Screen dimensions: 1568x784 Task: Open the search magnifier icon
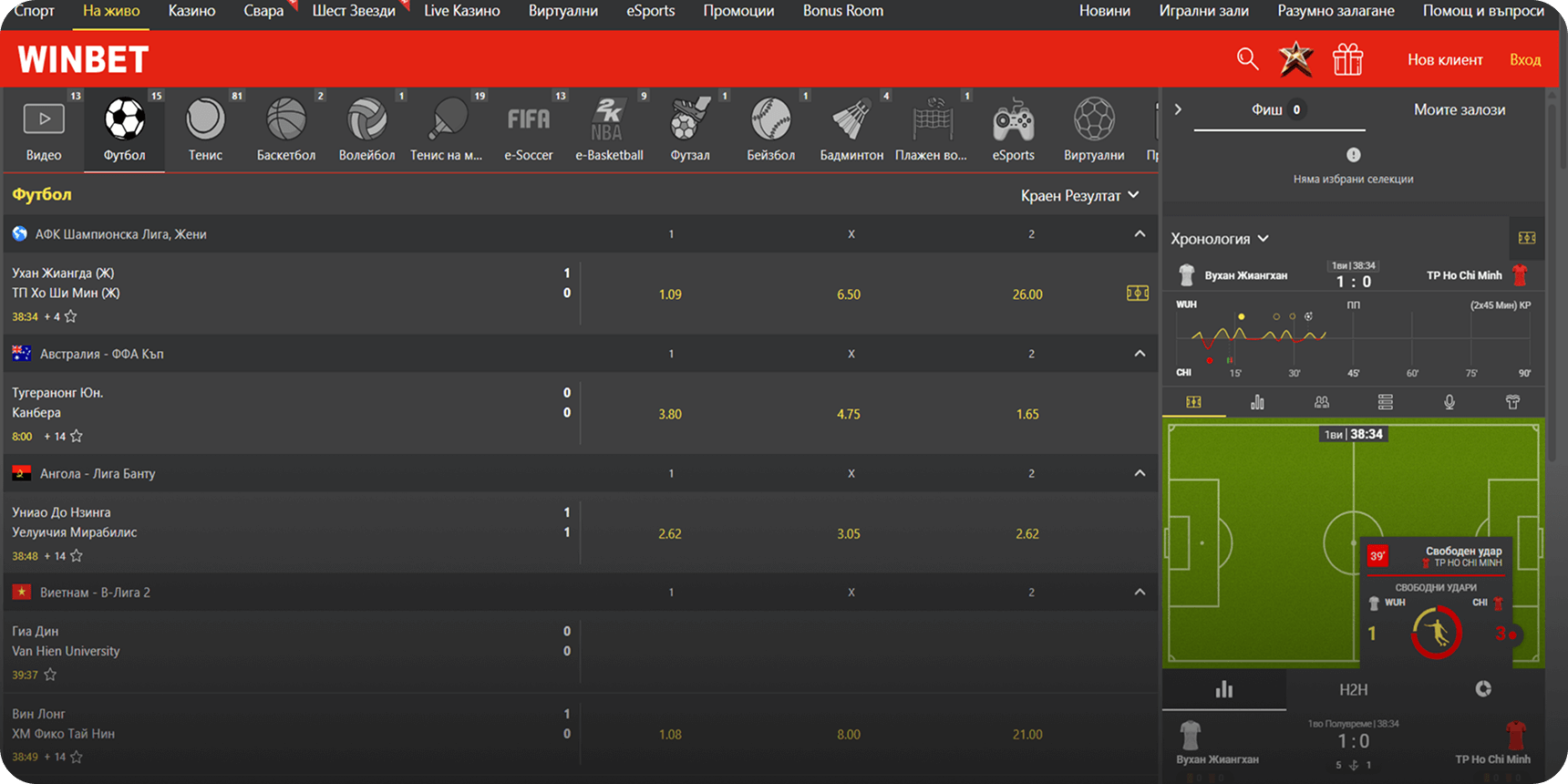(x=1247, y=59)
